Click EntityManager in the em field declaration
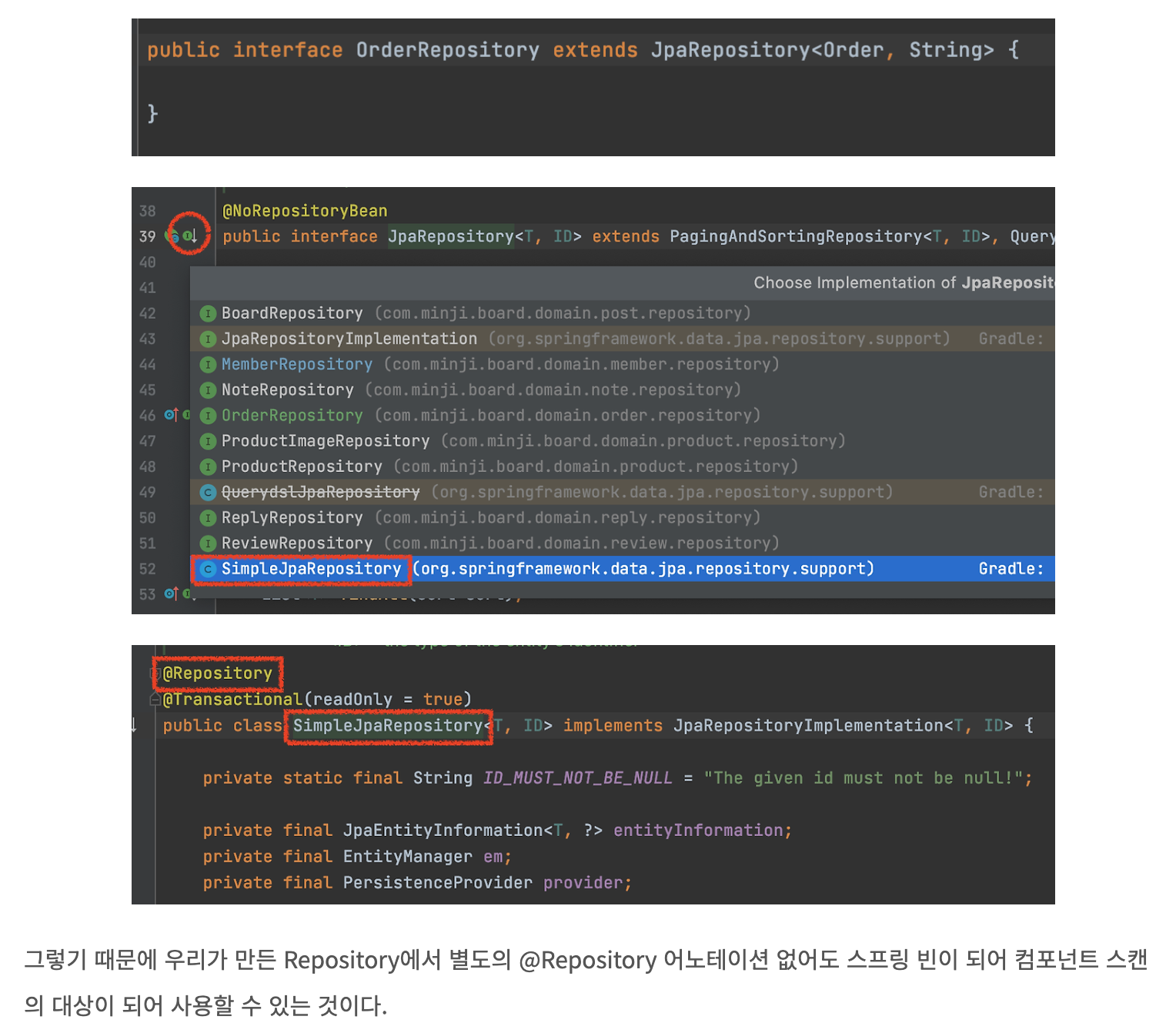Screen dimensions: 1176x1033 point(408,856)
